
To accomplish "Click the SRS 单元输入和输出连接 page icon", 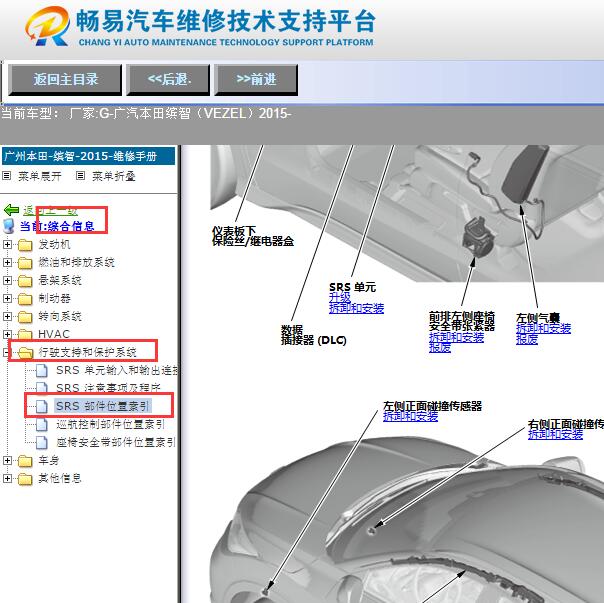I will 42,371.
